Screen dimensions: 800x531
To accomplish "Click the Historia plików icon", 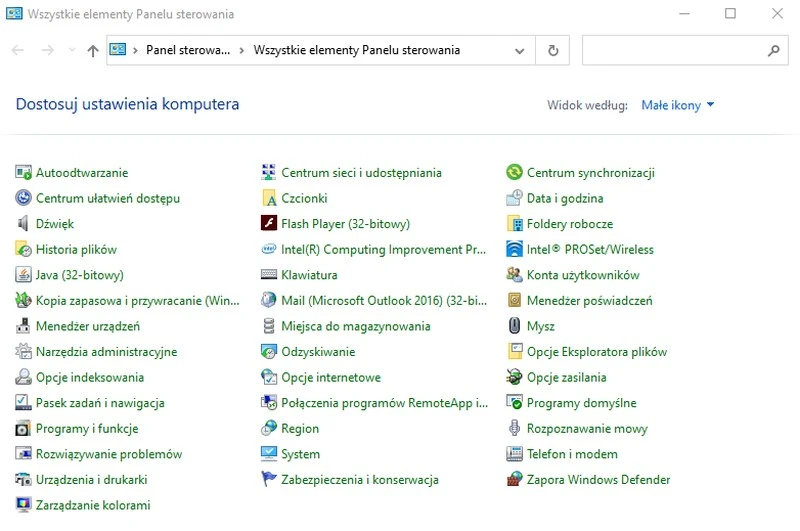I will click(23, 249).
